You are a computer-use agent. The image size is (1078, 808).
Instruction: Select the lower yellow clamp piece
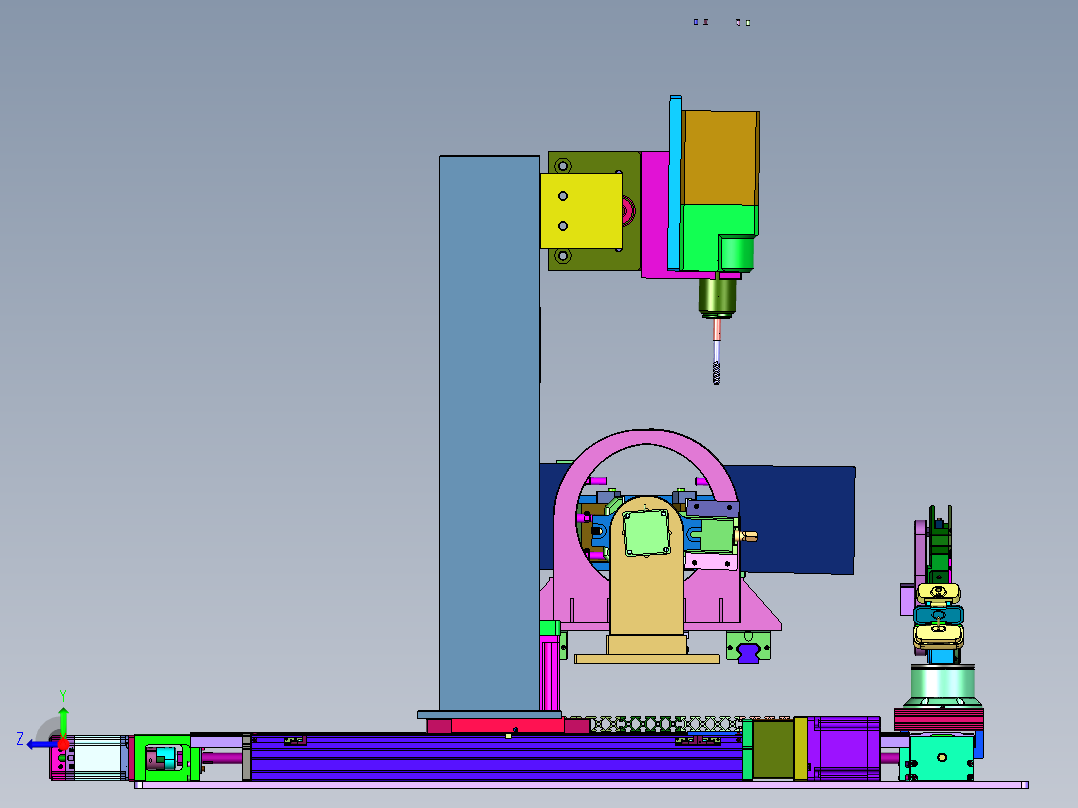tap(938, 635)
